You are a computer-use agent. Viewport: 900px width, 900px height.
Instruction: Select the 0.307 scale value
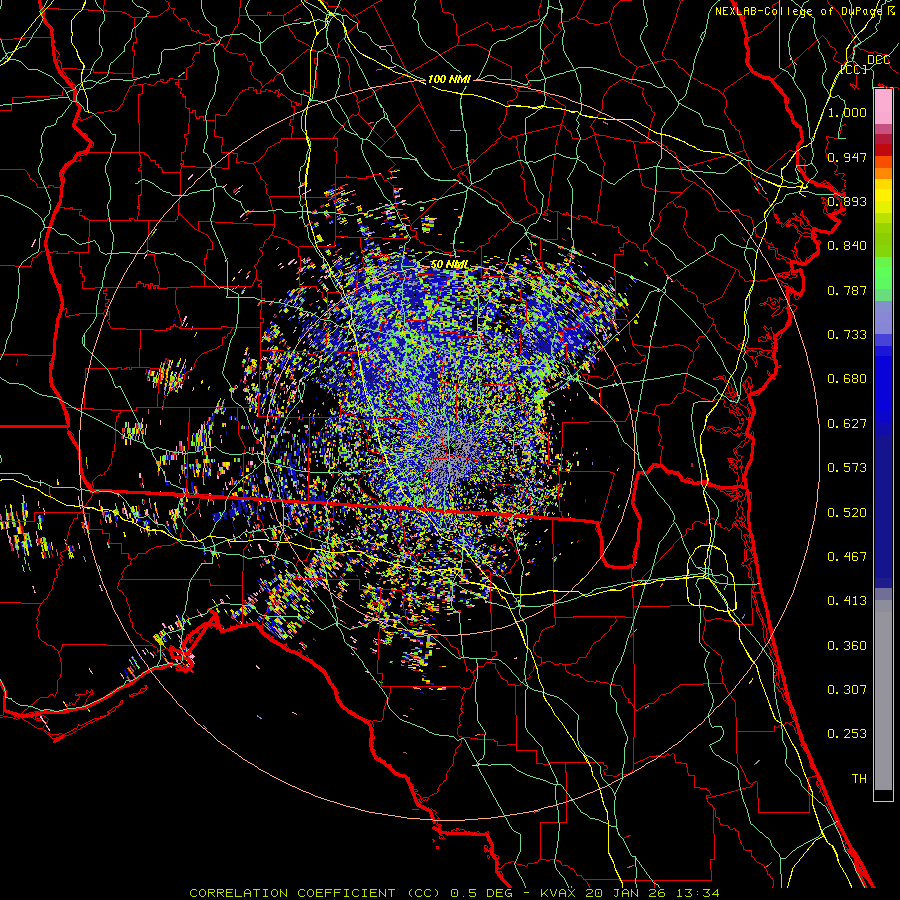click(847, 690)
